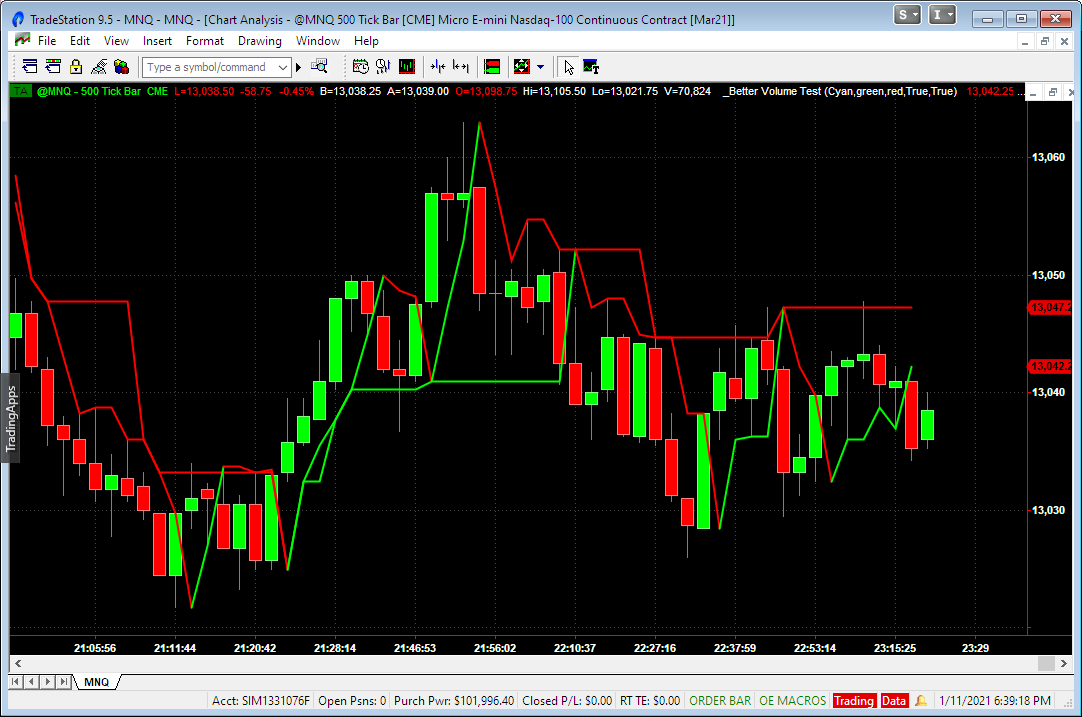Click the black run command arrow
Screen dimensions: 1082x717
point(299,68)
